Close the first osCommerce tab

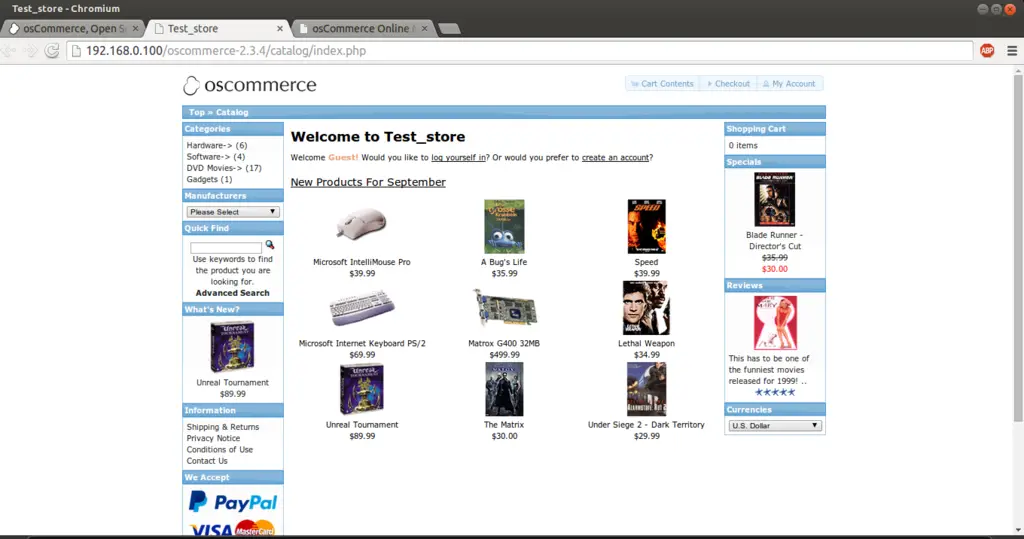point(135,28)
